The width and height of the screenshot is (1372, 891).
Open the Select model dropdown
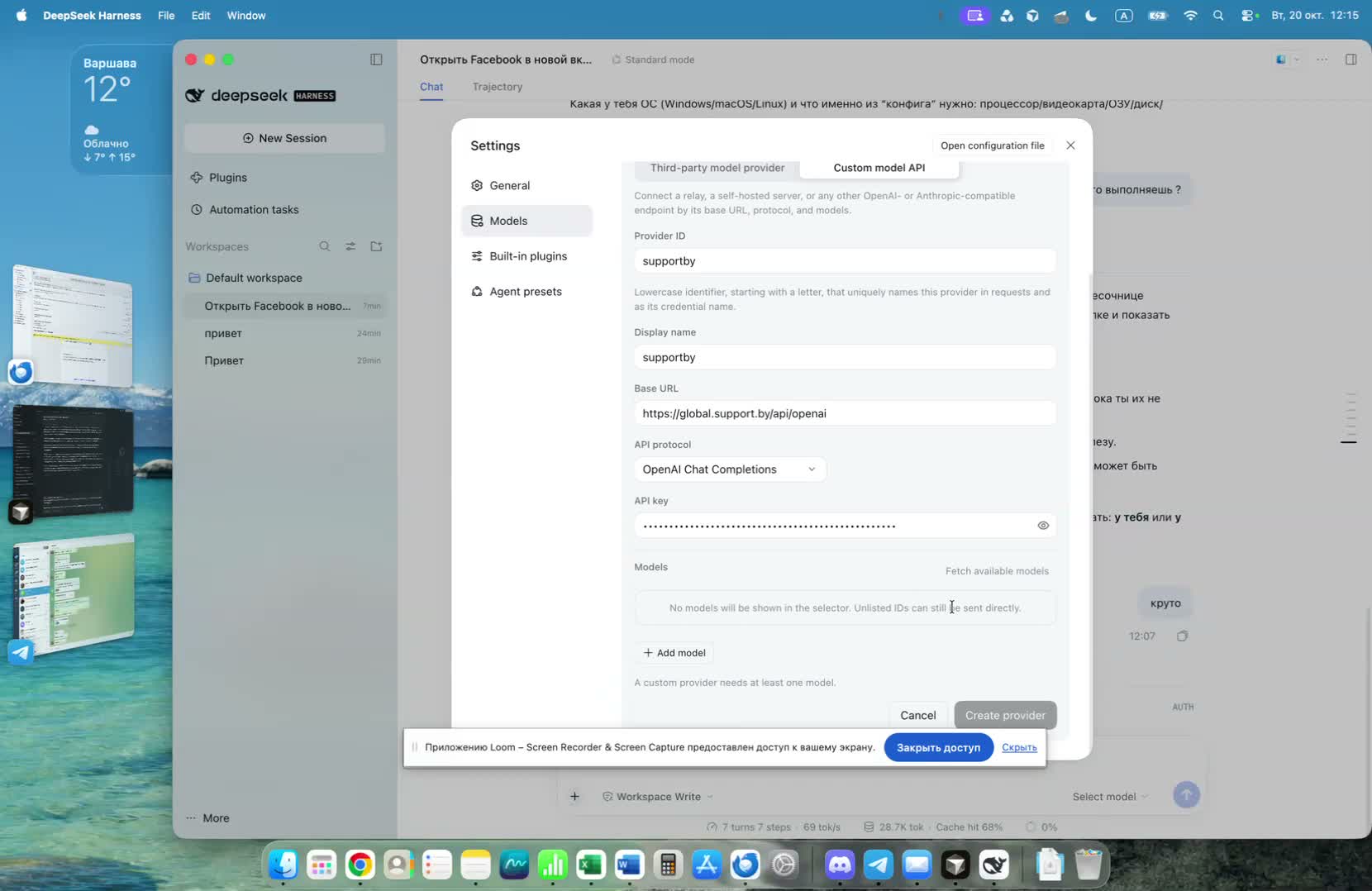click(x=1110, y=797)
